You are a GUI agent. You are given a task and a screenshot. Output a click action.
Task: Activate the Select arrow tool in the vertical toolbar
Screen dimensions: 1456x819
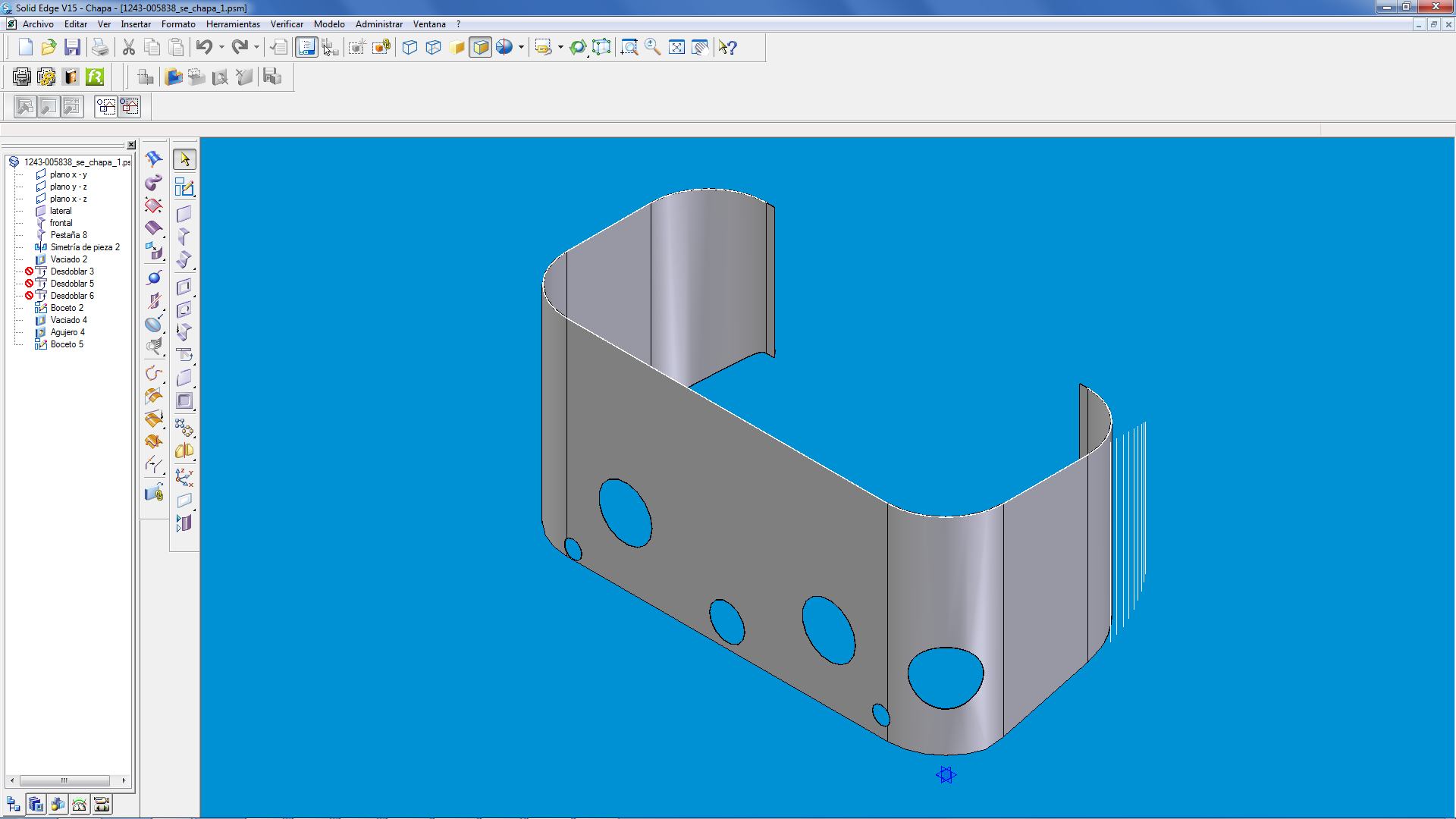[x=184, y=159]
